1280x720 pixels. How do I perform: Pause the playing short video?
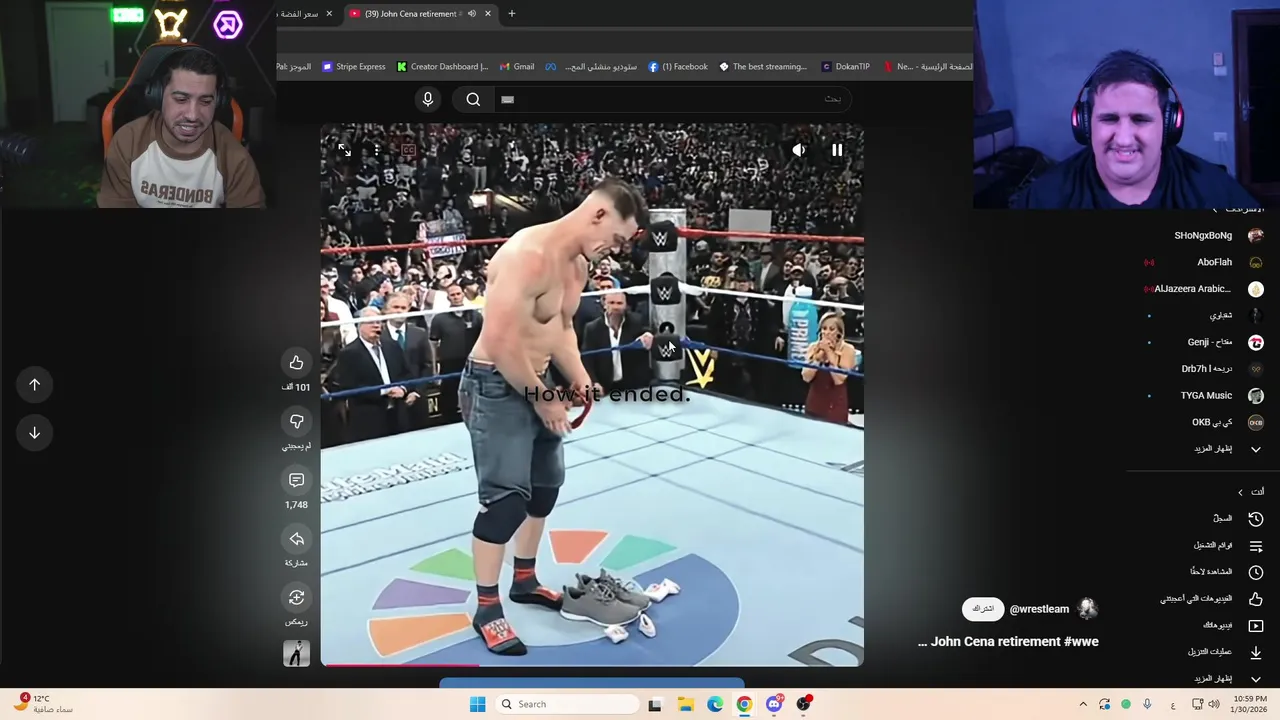[837, 150]
